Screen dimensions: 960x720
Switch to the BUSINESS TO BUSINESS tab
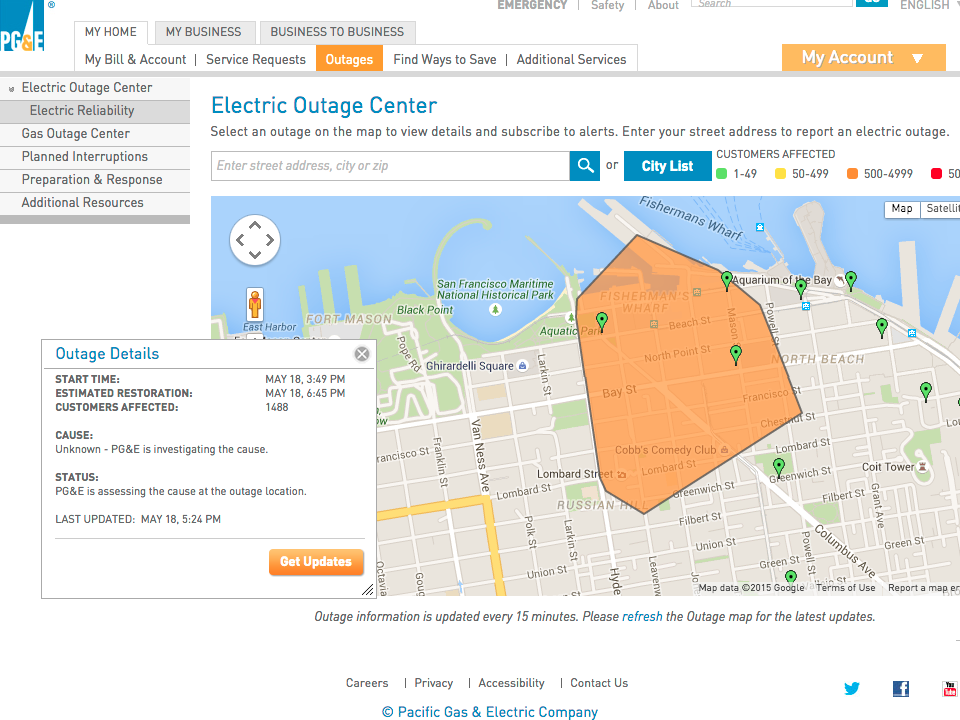pos(337,32)
